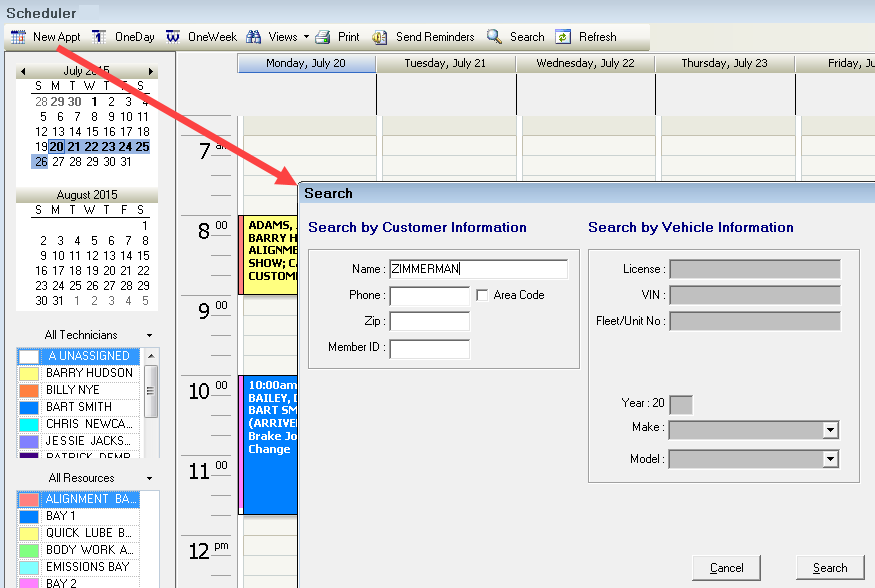Enable the Area Code checkbox
This screenshot has height=588, width=875.
coord(481,295)
